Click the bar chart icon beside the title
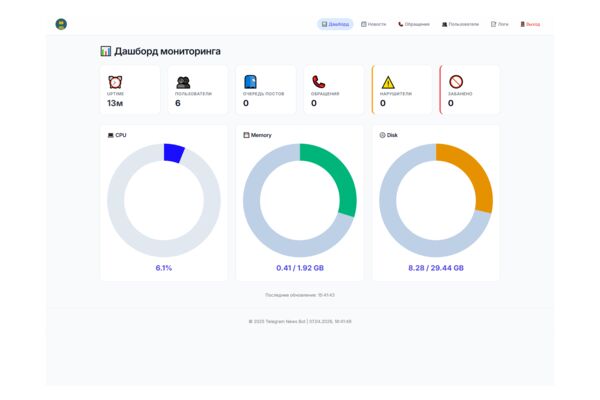The width and height of the screenshot is (600, 400). coord(106,51)
